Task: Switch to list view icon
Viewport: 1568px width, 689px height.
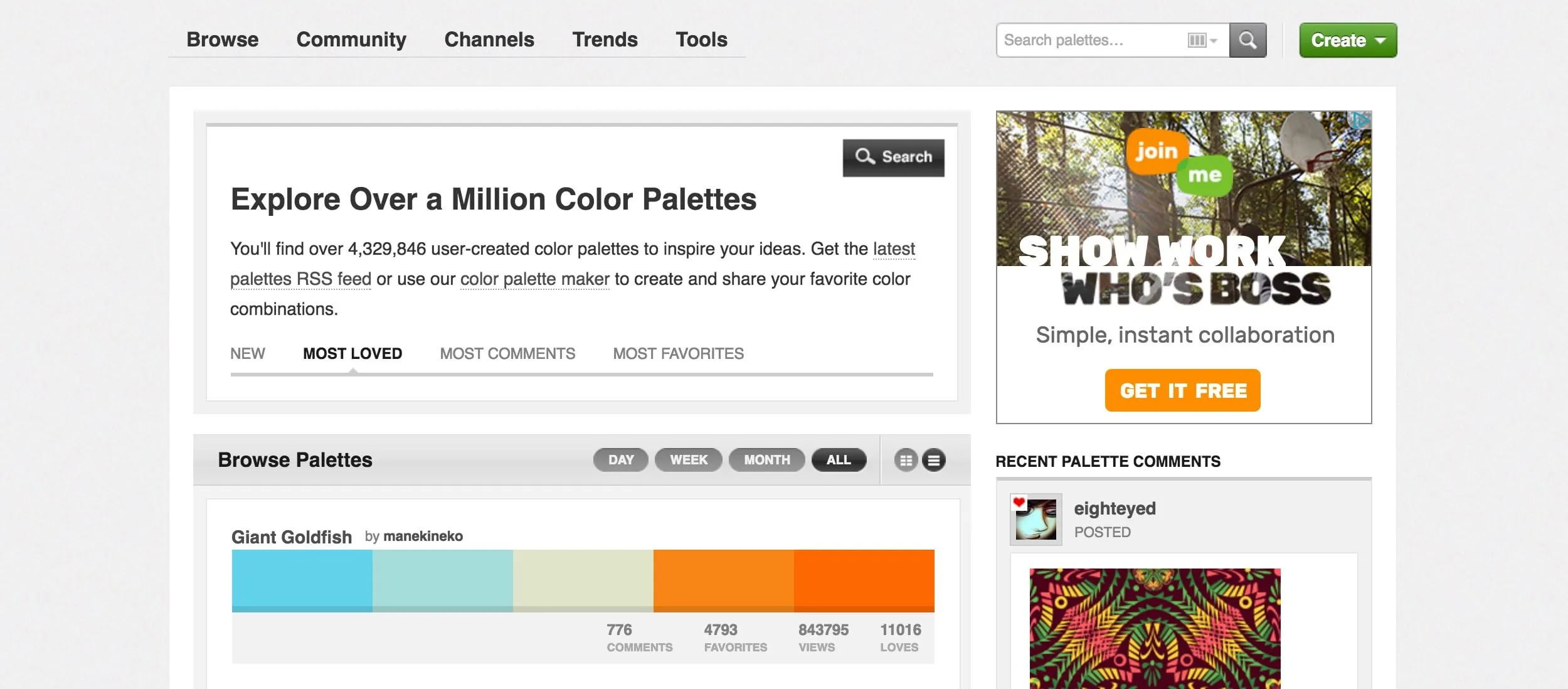Action: (x=933, y=460)
